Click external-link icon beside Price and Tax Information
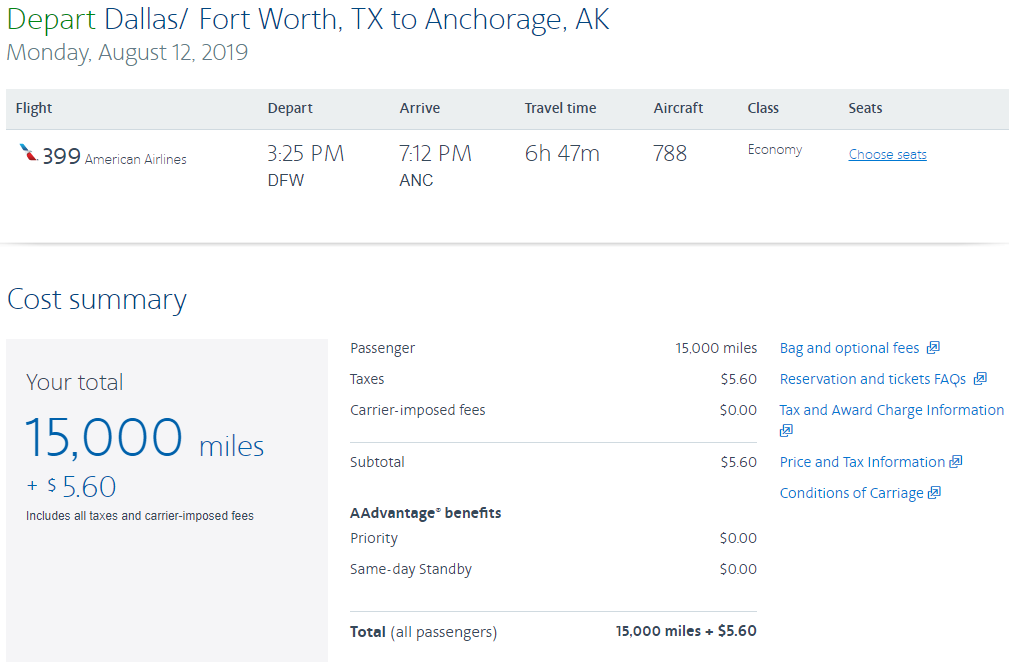 (x=956, y=462)
